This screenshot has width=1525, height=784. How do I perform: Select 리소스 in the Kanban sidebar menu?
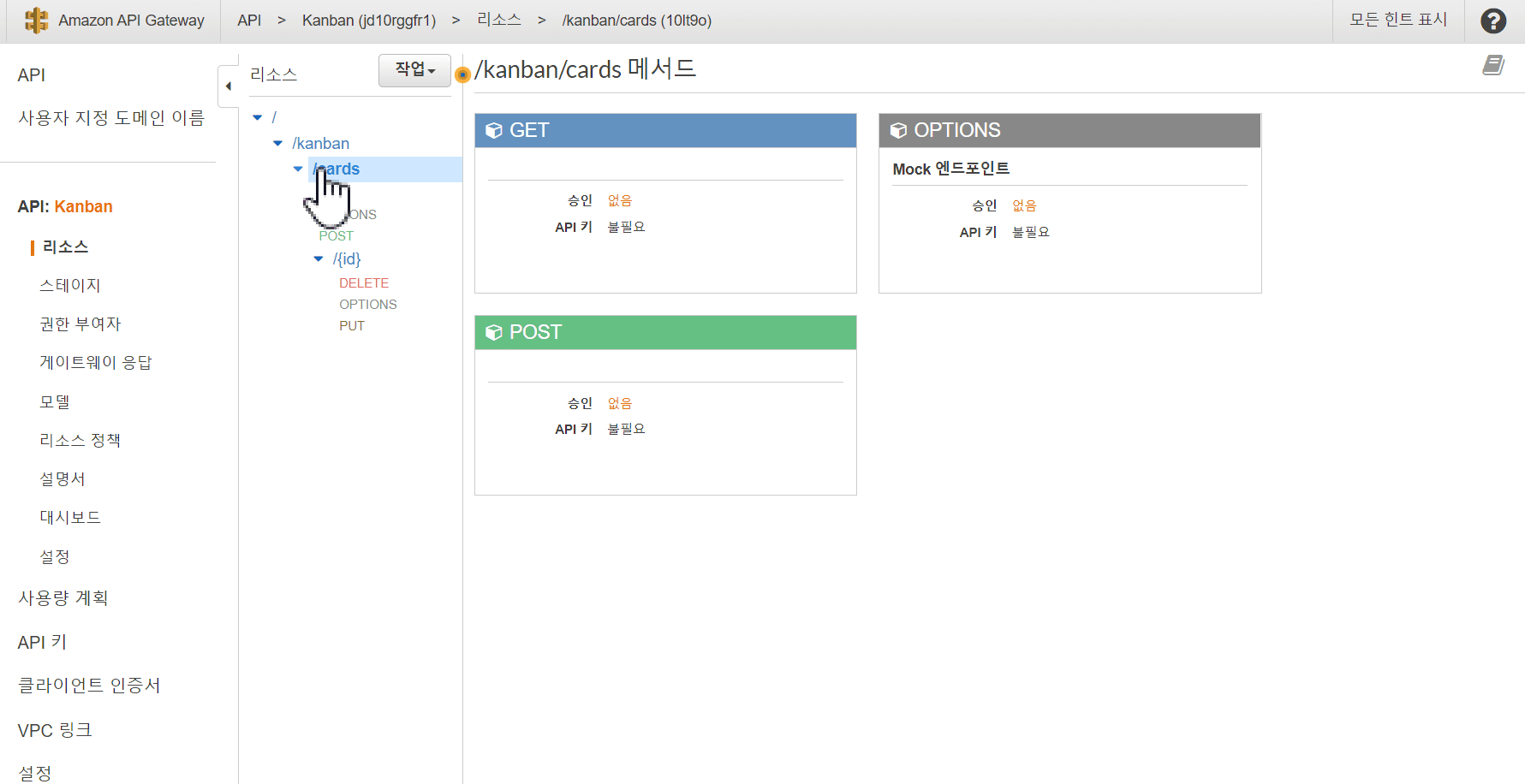pyautogui.click(x=66, y=247)
